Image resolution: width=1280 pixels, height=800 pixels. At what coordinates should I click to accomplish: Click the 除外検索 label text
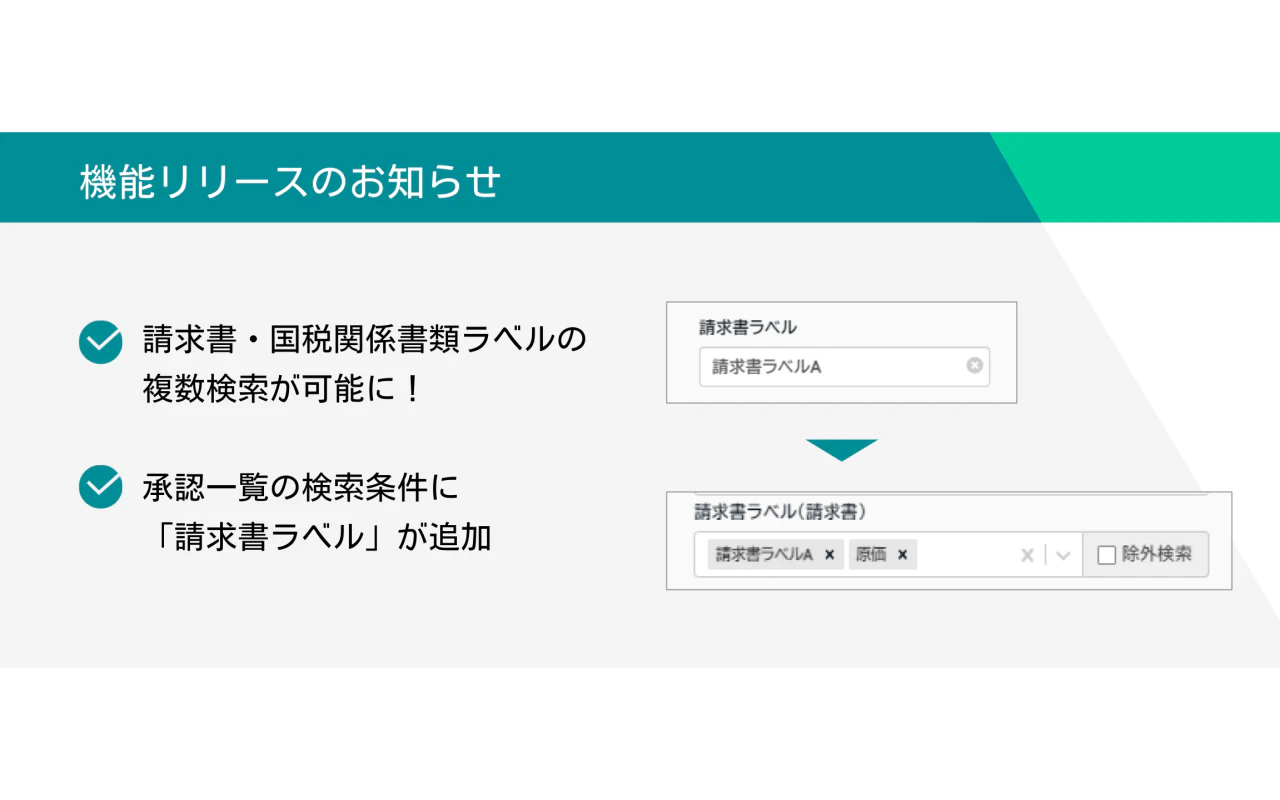click(1156, 554)
